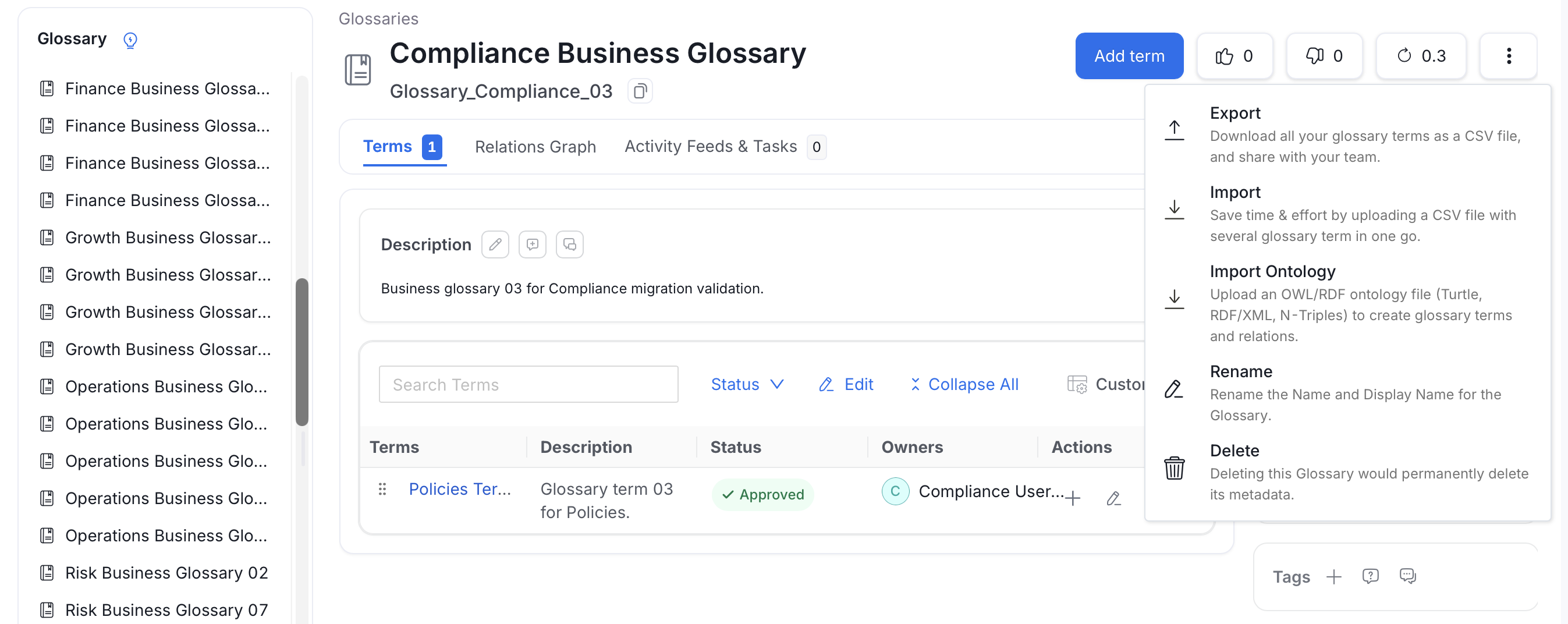The width and height of the screenshot is (1568, 624).
Task: Click the Compliance Business Glossary title
Action: tap(597, 54)
